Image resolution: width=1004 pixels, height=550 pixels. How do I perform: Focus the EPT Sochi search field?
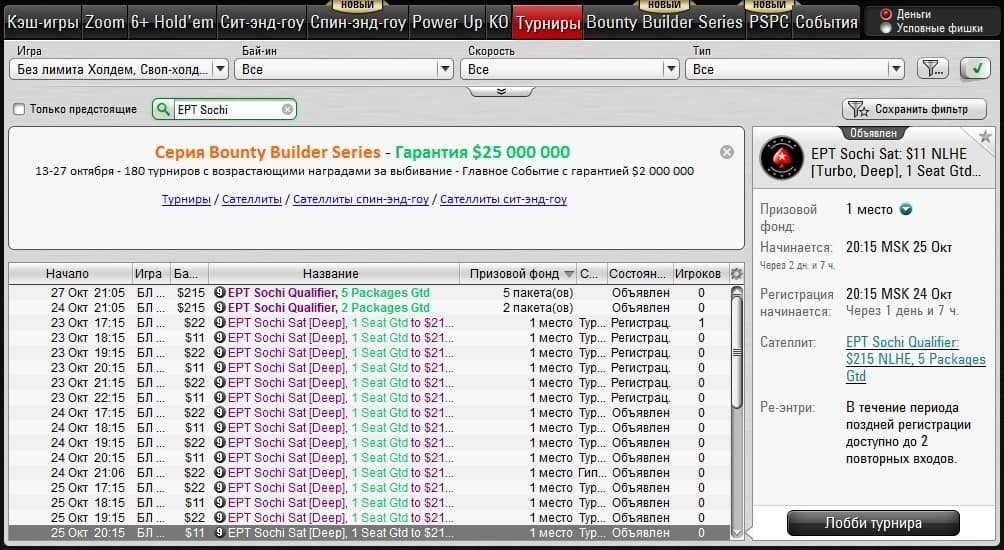tap(228, 109)
